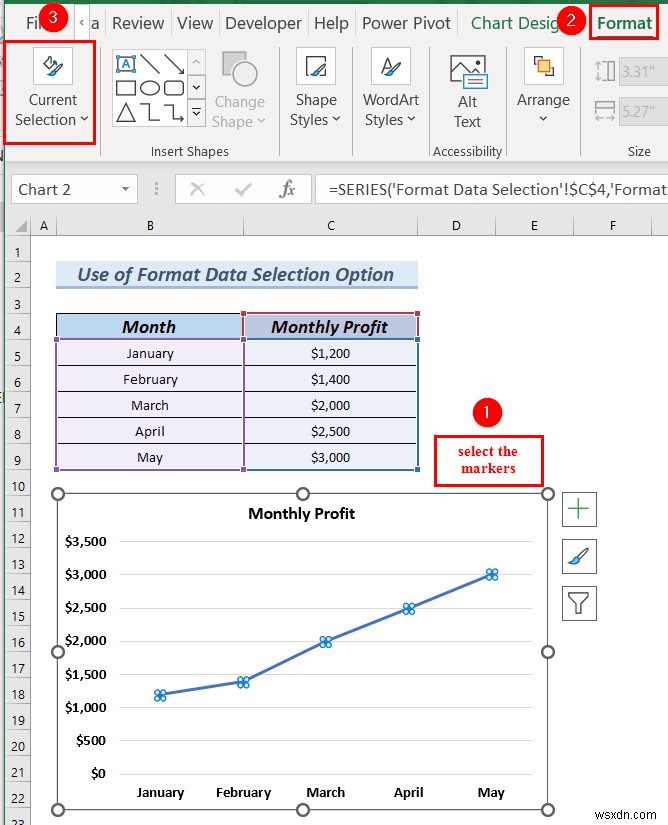The height and width of the screenshot is (825, 668).
Task: Expand the Name Box dropdown
Action: pos(125,189)
